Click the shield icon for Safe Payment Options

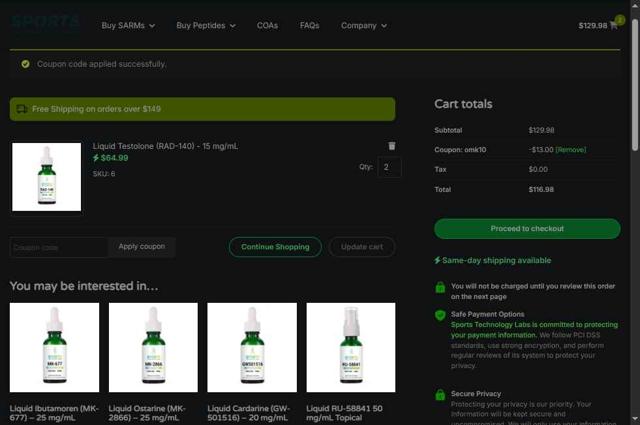click(440, 315)
